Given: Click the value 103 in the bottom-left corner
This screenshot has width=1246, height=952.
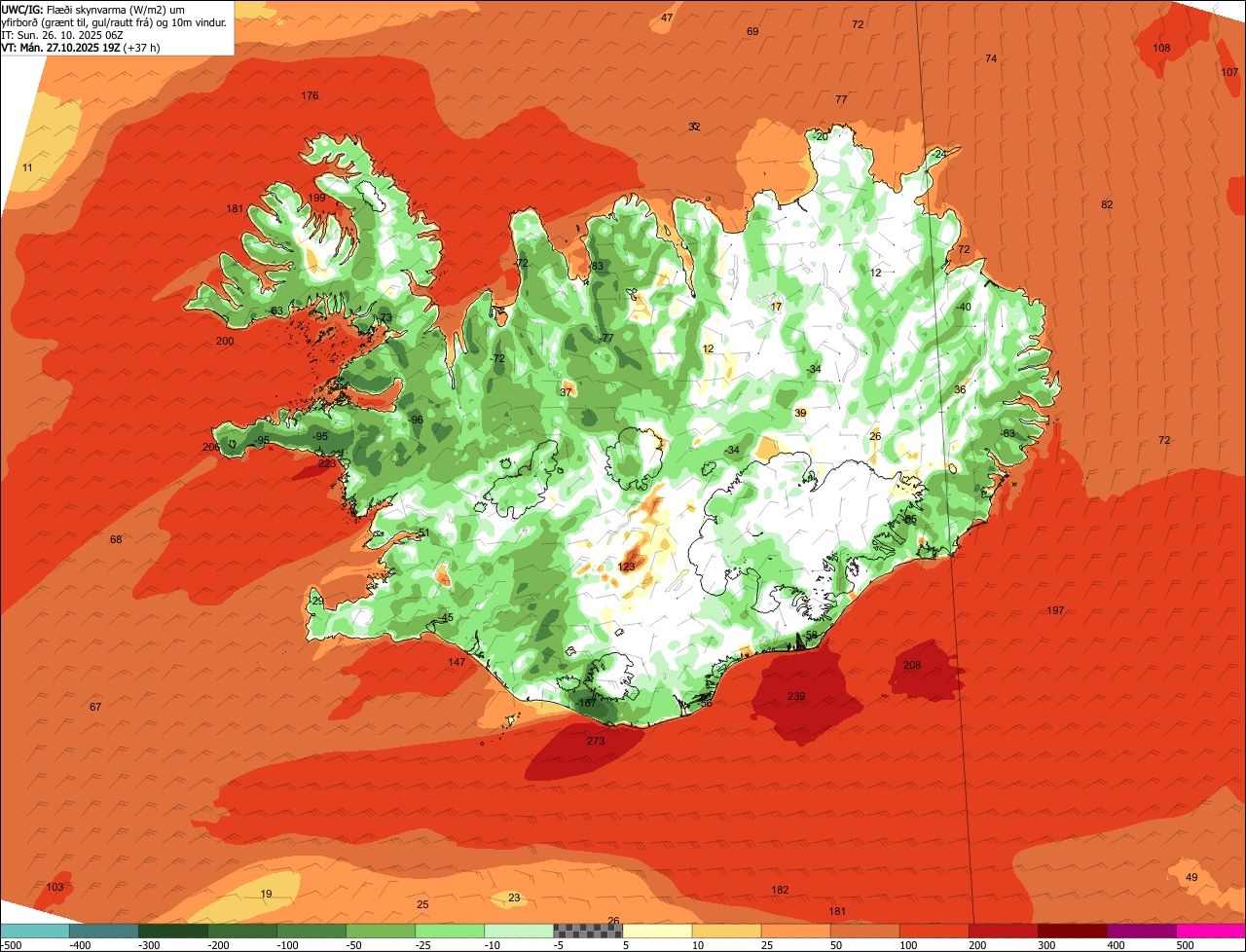Looking at the screenshot, I should coord(55,887).
